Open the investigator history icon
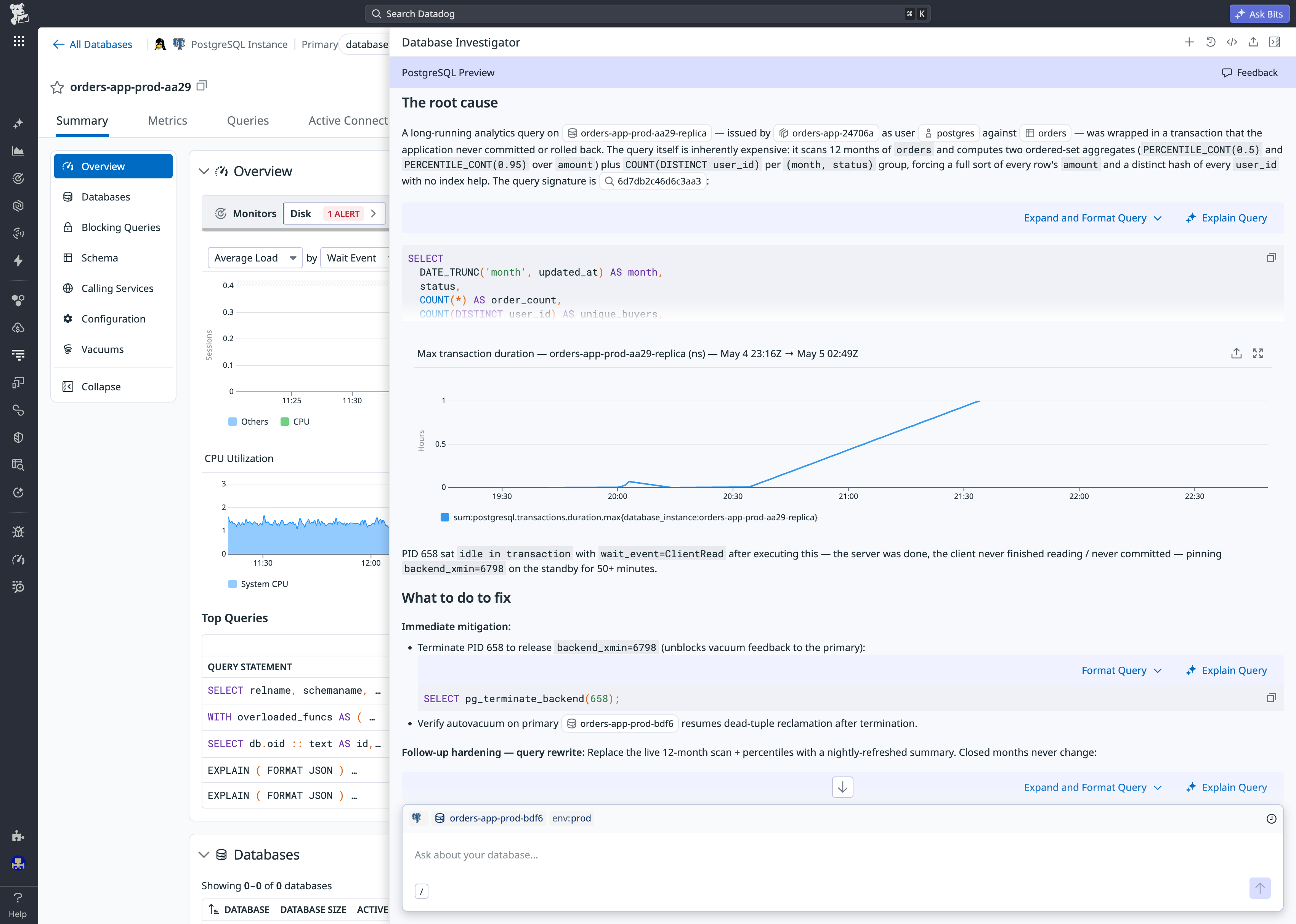 (1211, 42)
